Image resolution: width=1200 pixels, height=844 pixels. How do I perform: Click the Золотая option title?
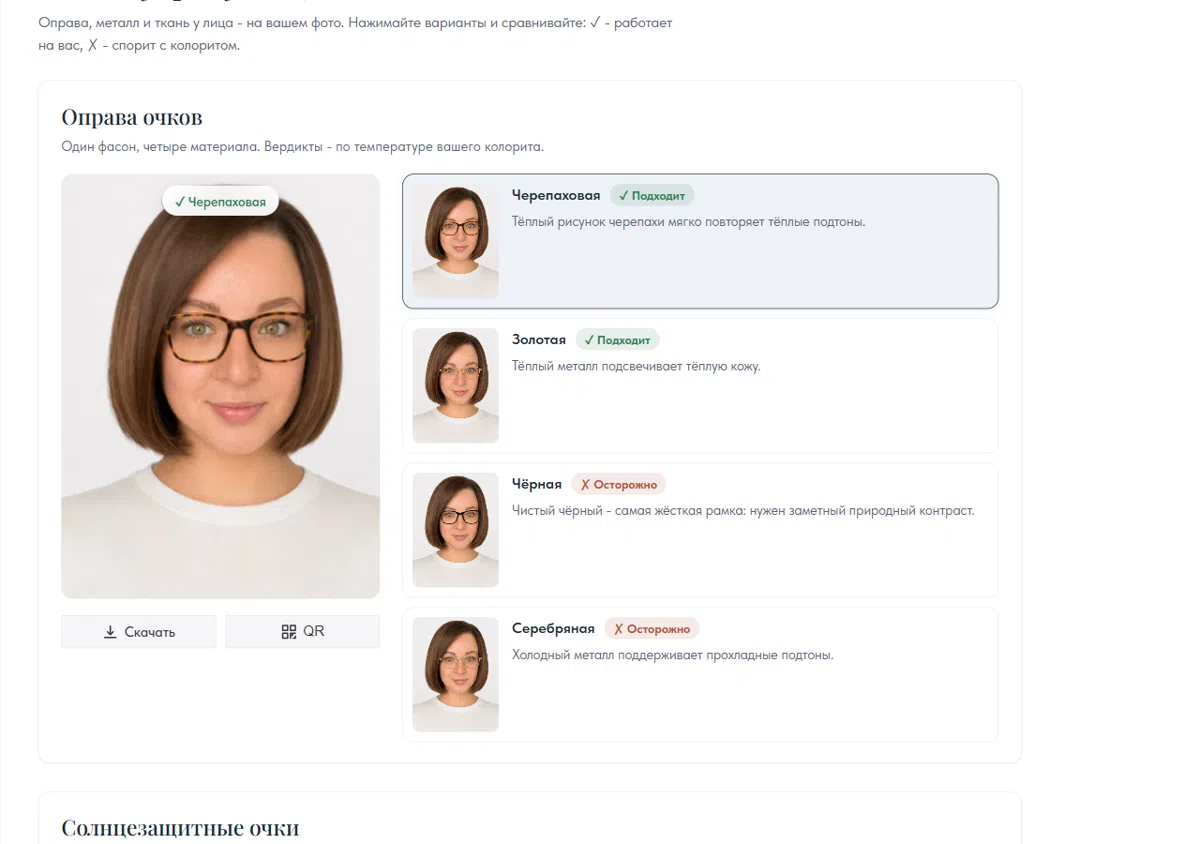539,340
